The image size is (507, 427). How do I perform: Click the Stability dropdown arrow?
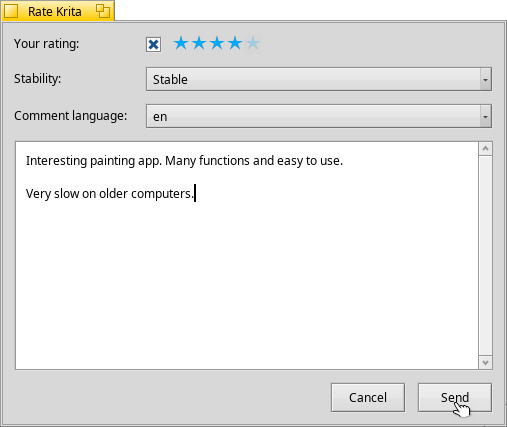[x=486, y=79]
